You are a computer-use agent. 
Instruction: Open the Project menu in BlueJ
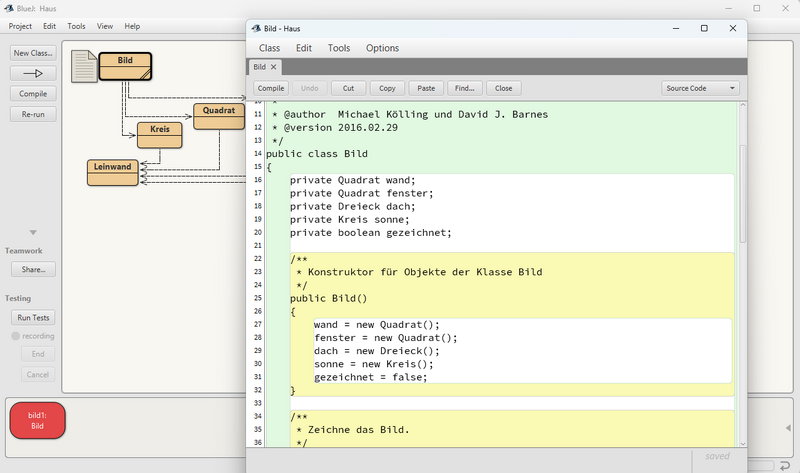pyautogui.click(x=20, y=26)
